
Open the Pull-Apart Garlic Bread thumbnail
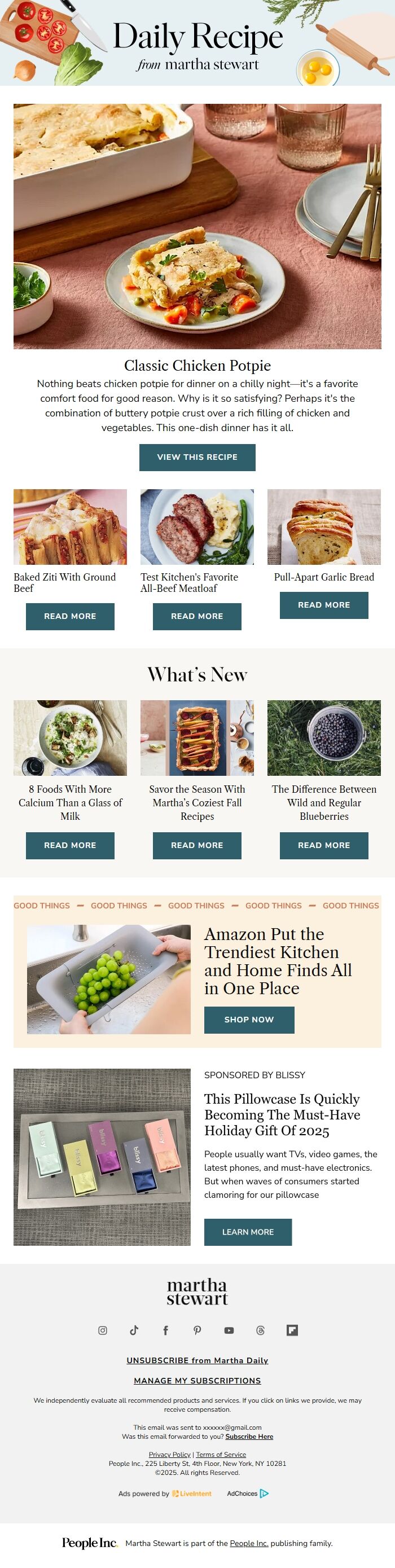[x=324, y=526]
